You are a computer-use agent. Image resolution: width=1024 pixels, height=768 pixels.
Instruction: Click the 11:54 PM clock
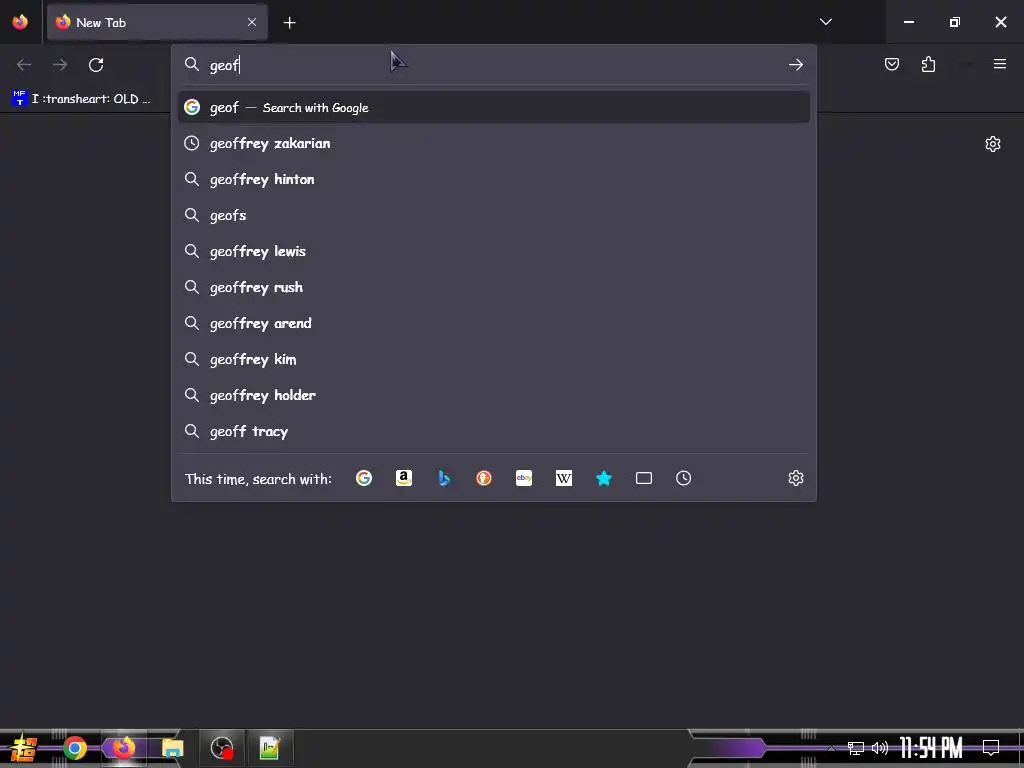click(x=931, y=748)
